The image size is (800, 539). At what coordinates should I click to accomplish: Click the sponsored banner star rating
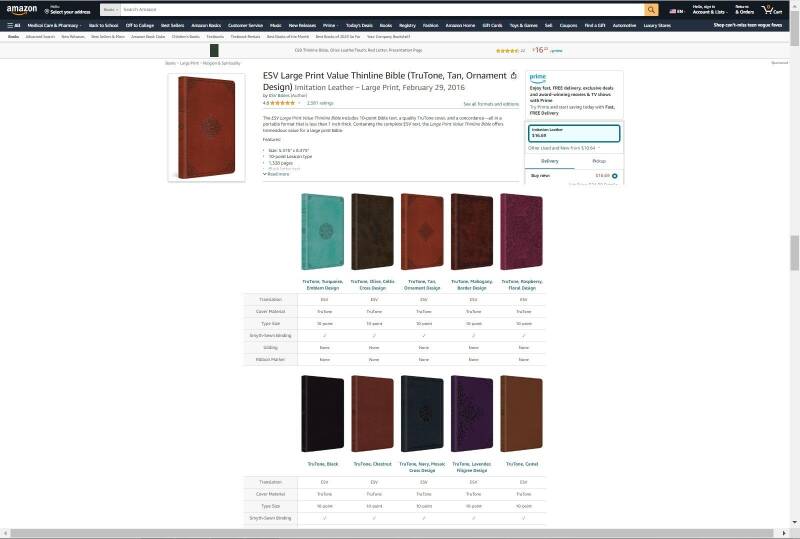[x=507, y=51]
